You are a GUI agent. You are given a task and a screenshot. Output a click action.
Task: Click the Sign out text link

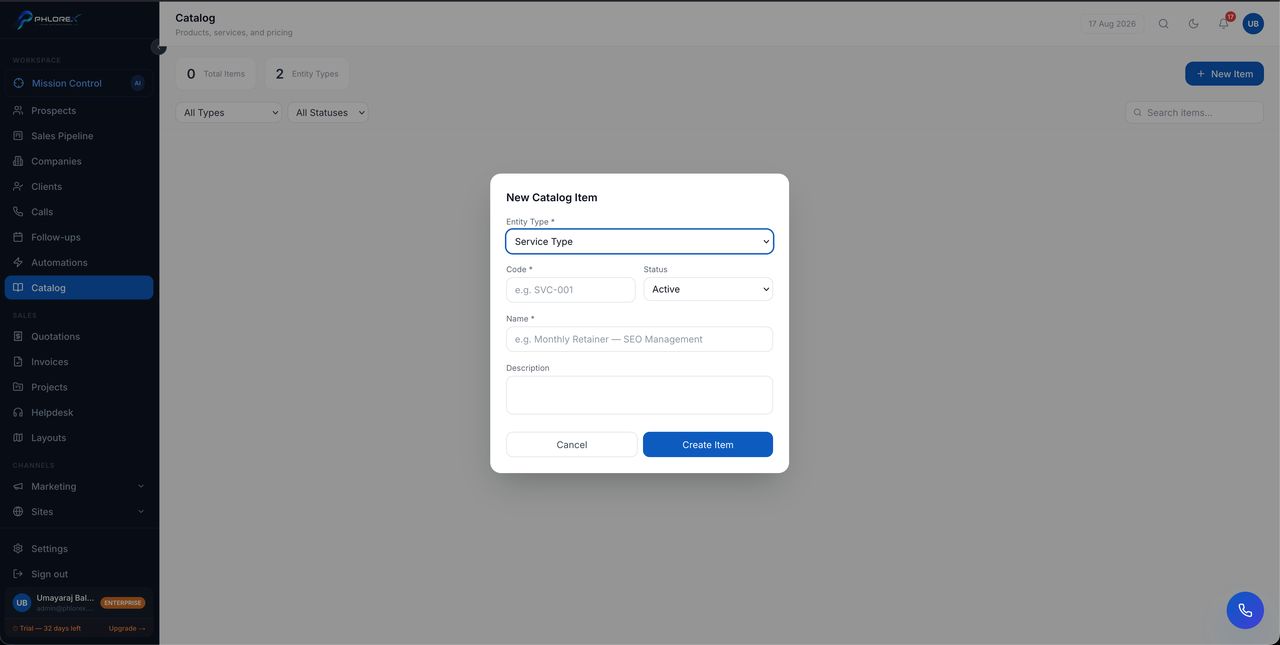pyautogui.click(x=49, y=574)
